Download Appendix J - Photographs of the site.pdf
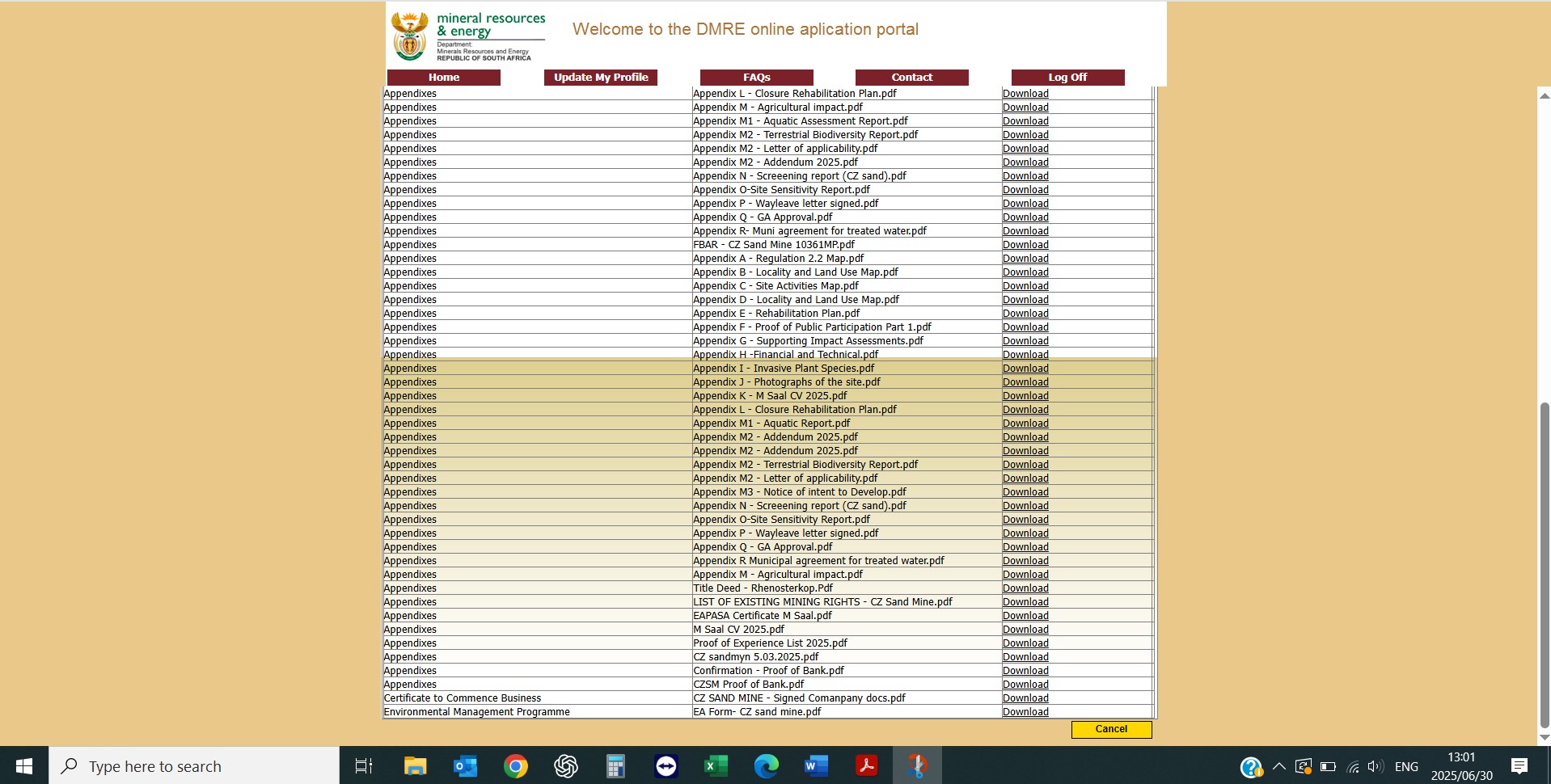 click(x=1025, y=381)
